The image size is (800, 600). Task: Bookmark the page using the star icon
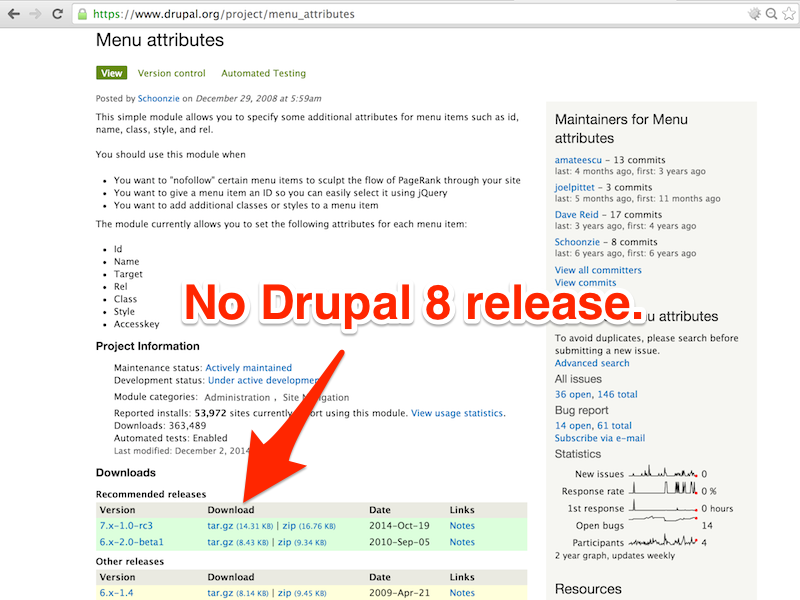click(x=789, y=14)
